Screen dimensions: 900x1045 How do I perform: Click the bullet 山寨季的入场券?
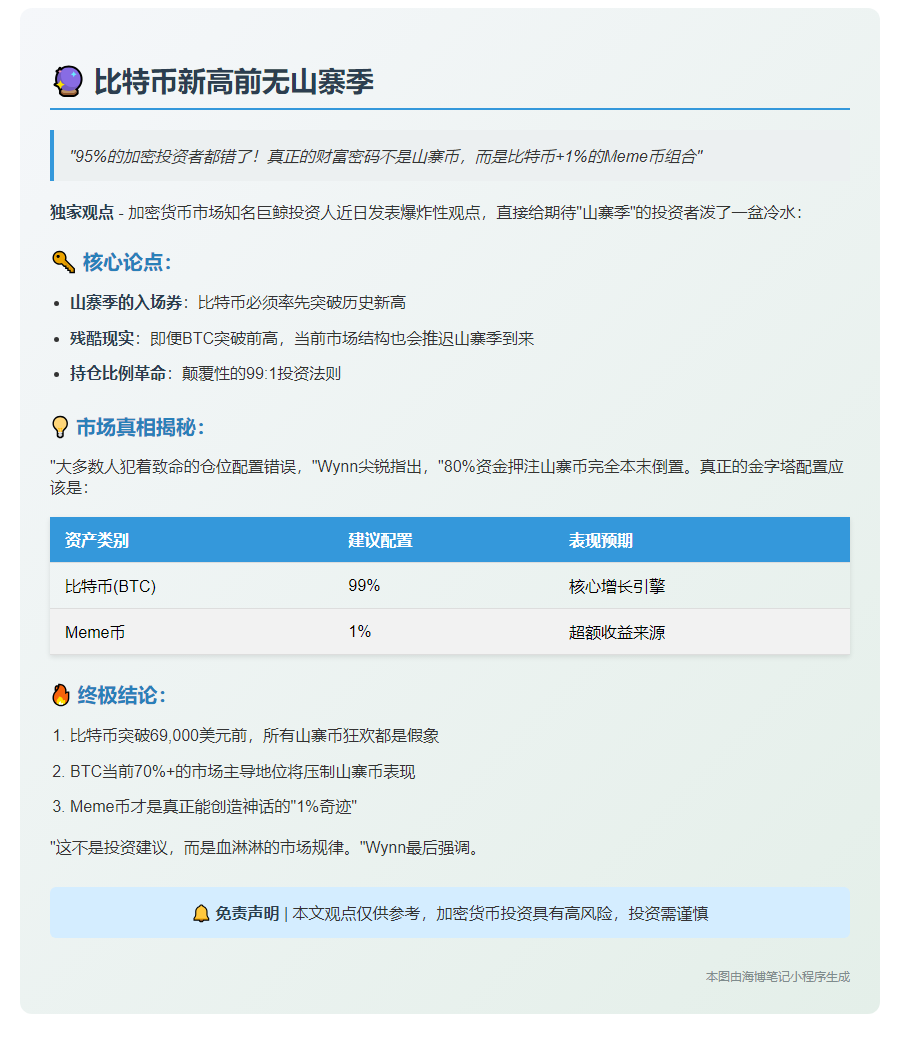pyautogui.click(x=238, y=303)
